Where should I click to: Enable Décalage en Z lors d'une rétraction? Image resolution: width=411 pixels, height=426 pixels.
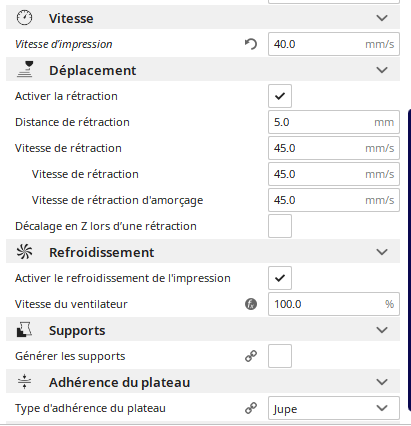point(280,226)
